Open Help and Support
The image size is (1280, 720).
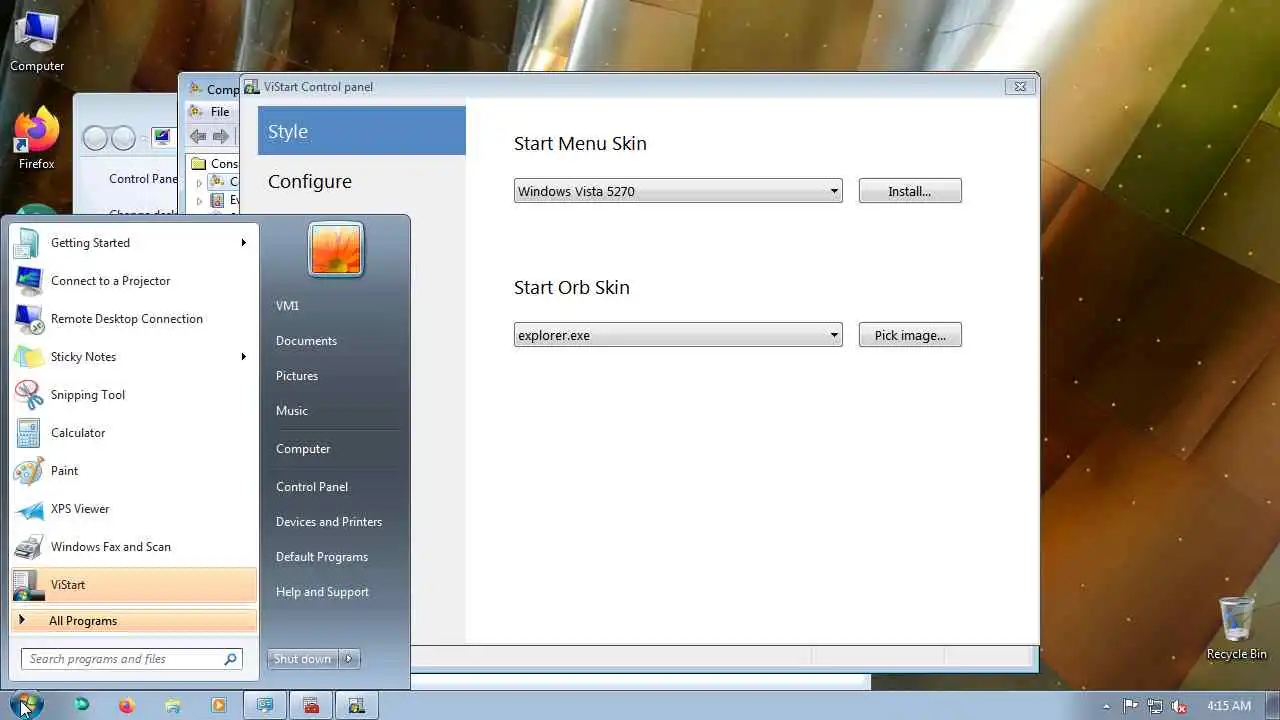322,592
